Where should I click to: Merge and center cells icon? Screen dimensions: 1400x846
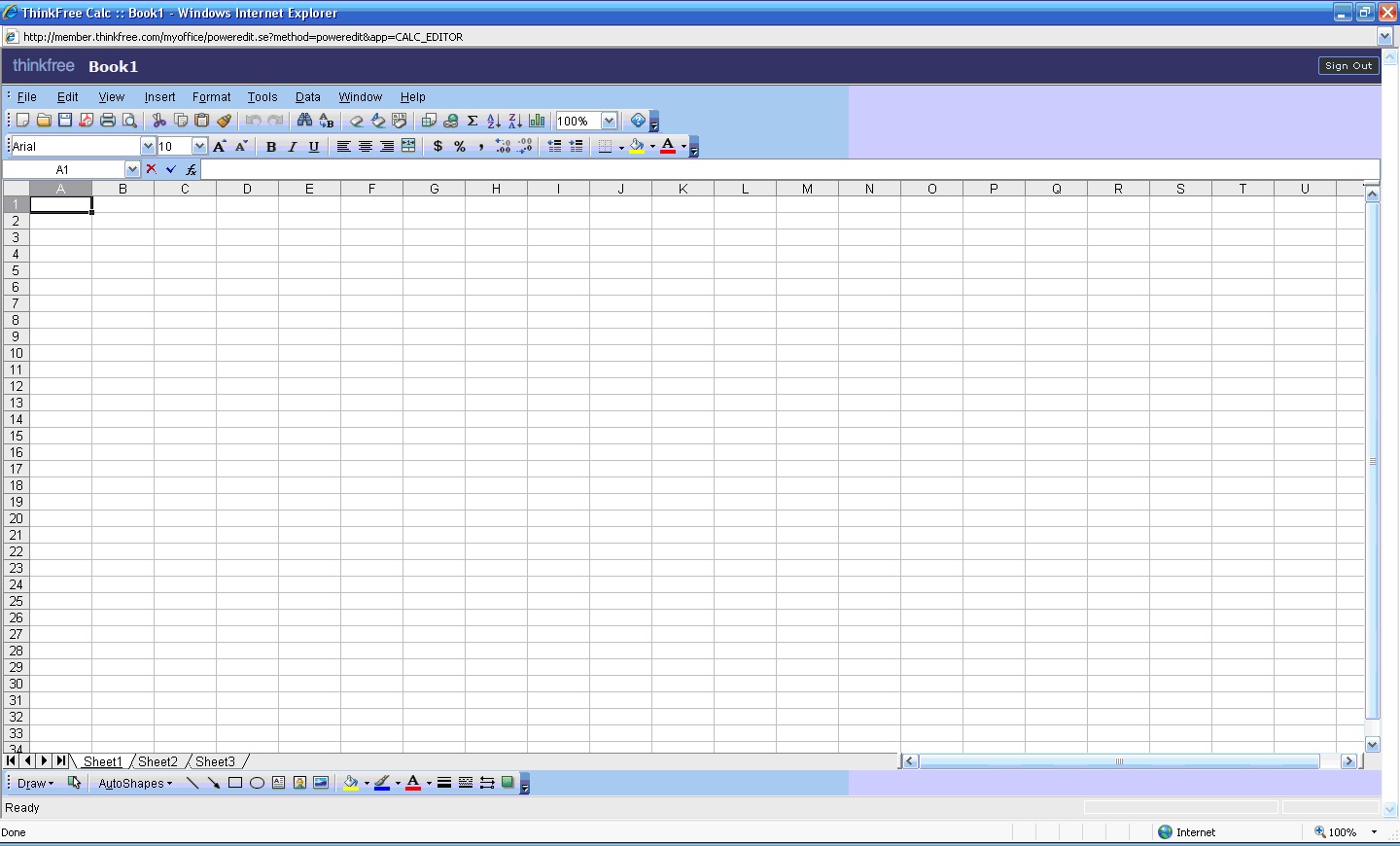408,146
